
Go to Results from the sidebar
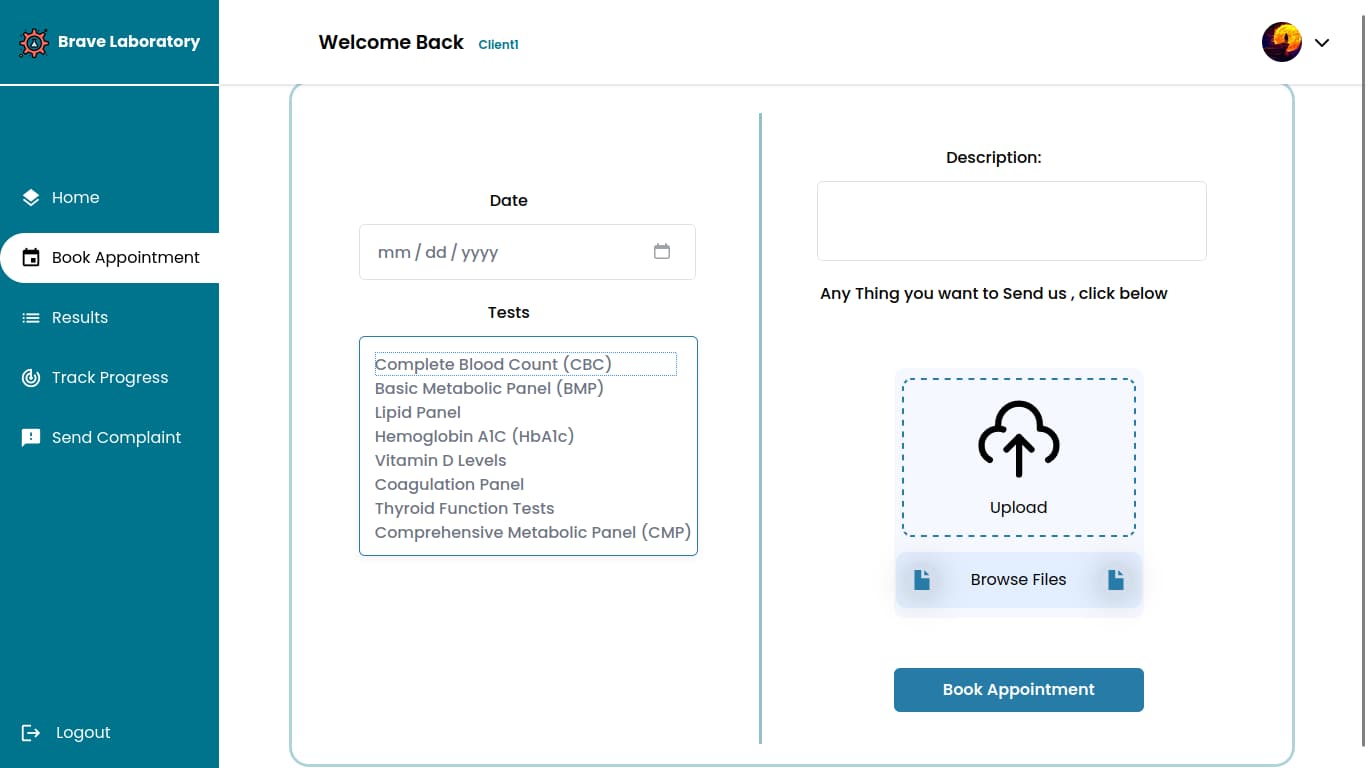coord(80,317)
